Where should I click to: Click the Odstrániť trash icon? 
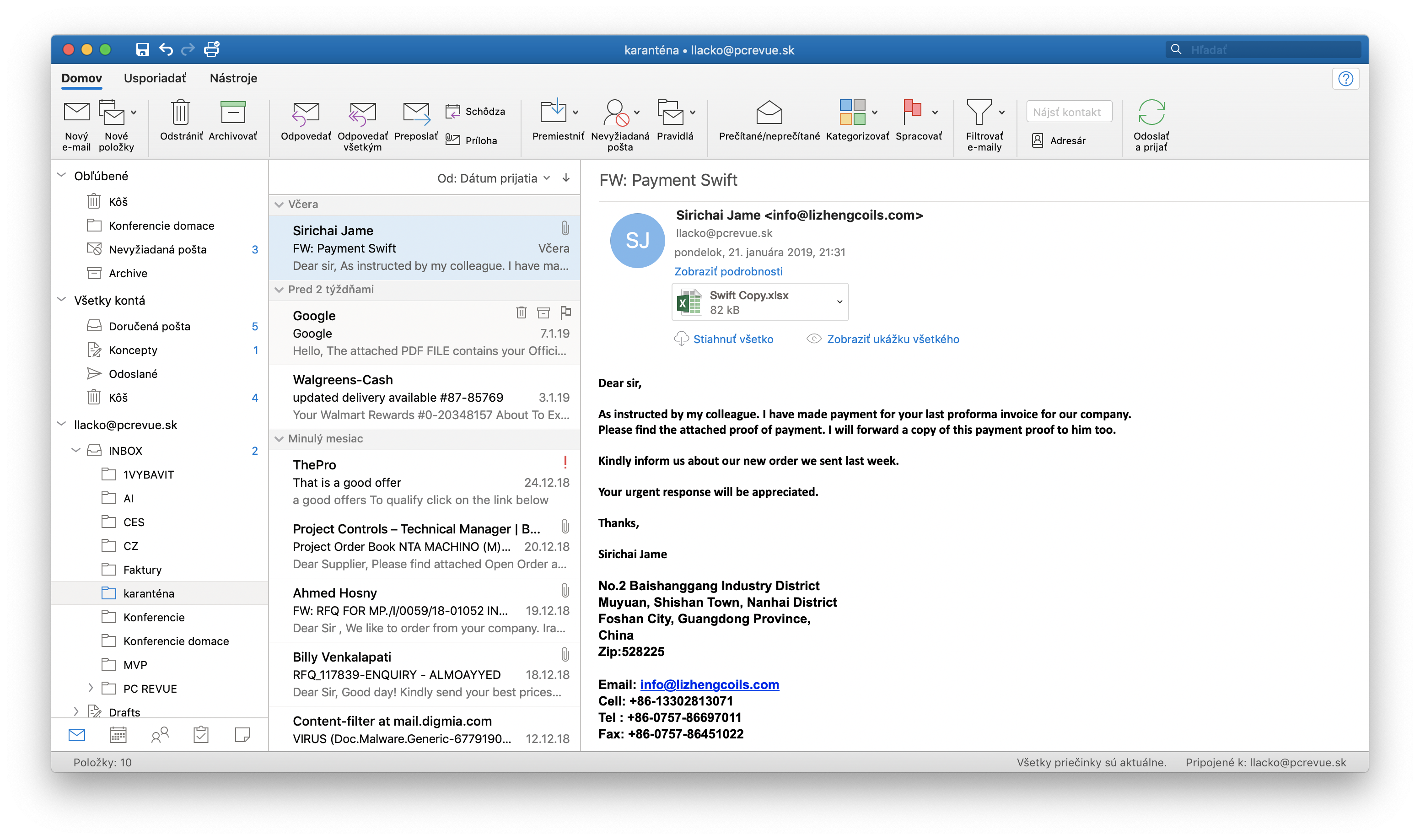click(x=181, y=112)
